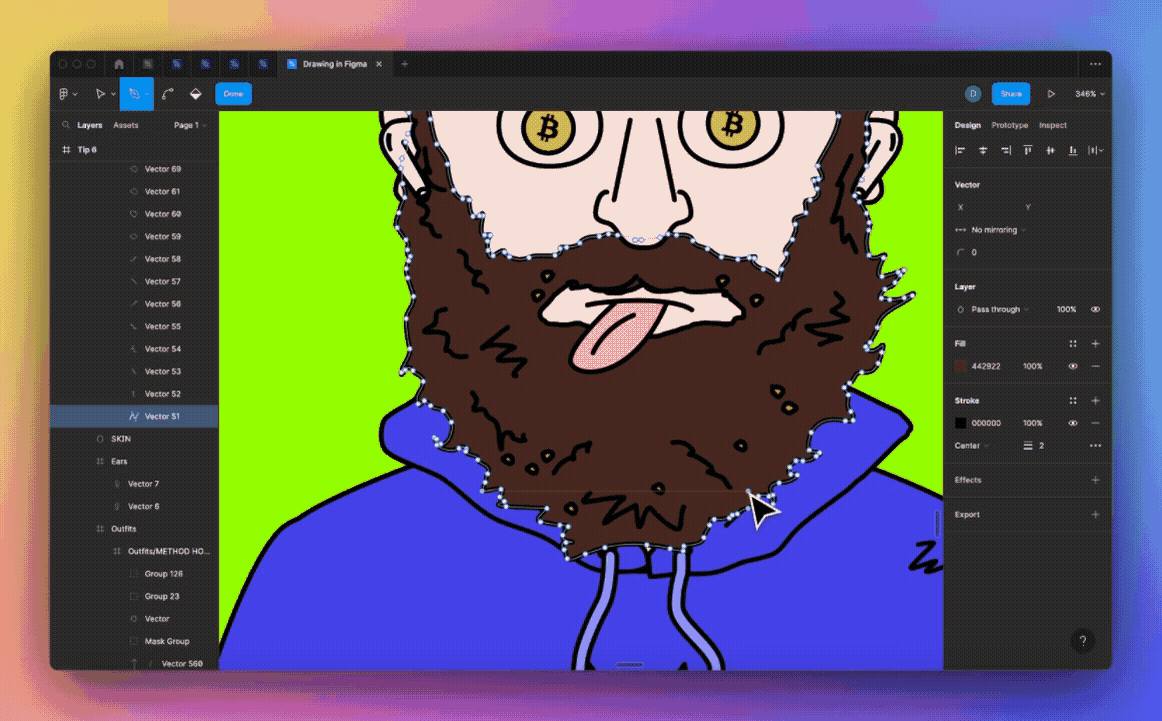The width and height of the screenshot is (1162, 721).
Task: Edit fill hex value 442922
Action: [x=986, y=366]
